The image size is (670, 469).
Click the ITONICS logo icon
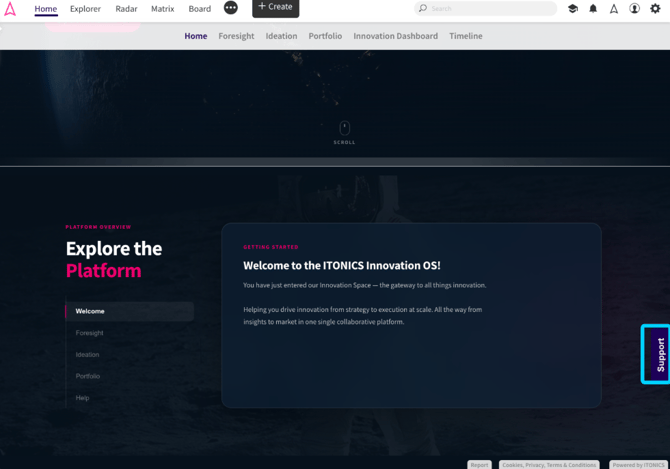(x=10, y=9)
